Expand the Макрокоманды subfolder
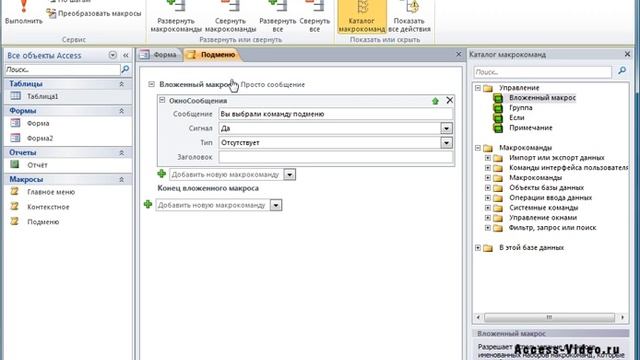 click(x=488, y=178)
